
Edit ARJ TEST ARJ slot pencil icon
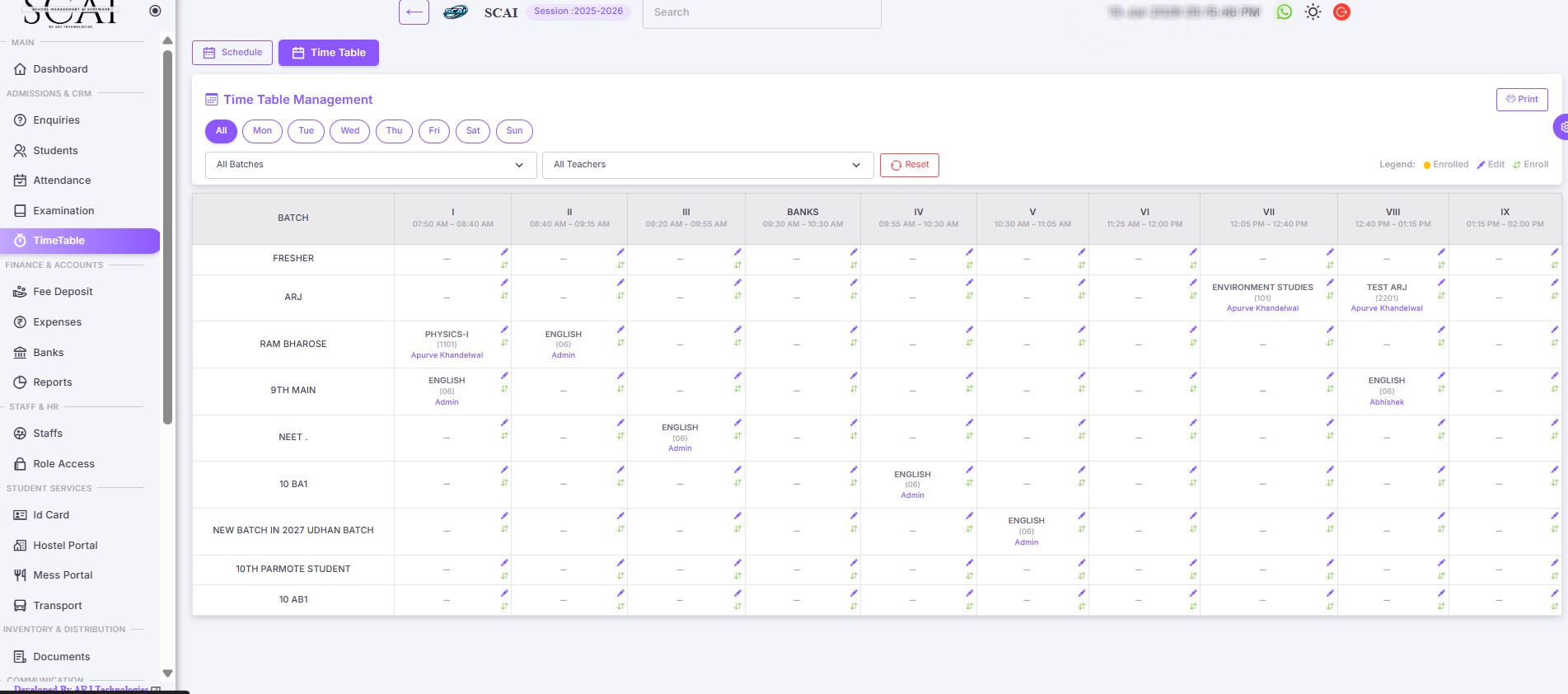point(1441,283)
